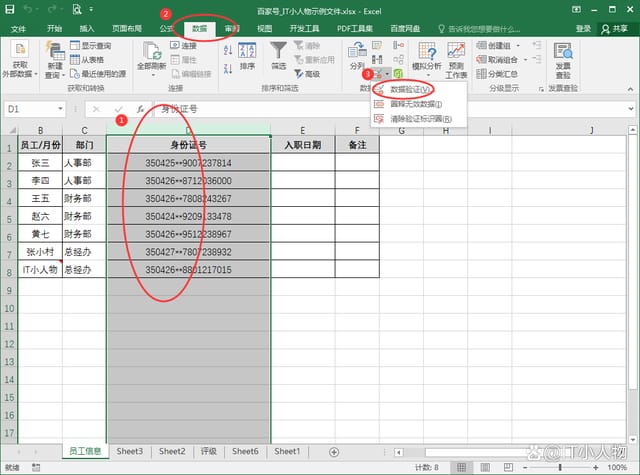This screenshot has width=640, height=475.
Task: Click 分类汇总 subtotal button
Action: pos(497,74)
